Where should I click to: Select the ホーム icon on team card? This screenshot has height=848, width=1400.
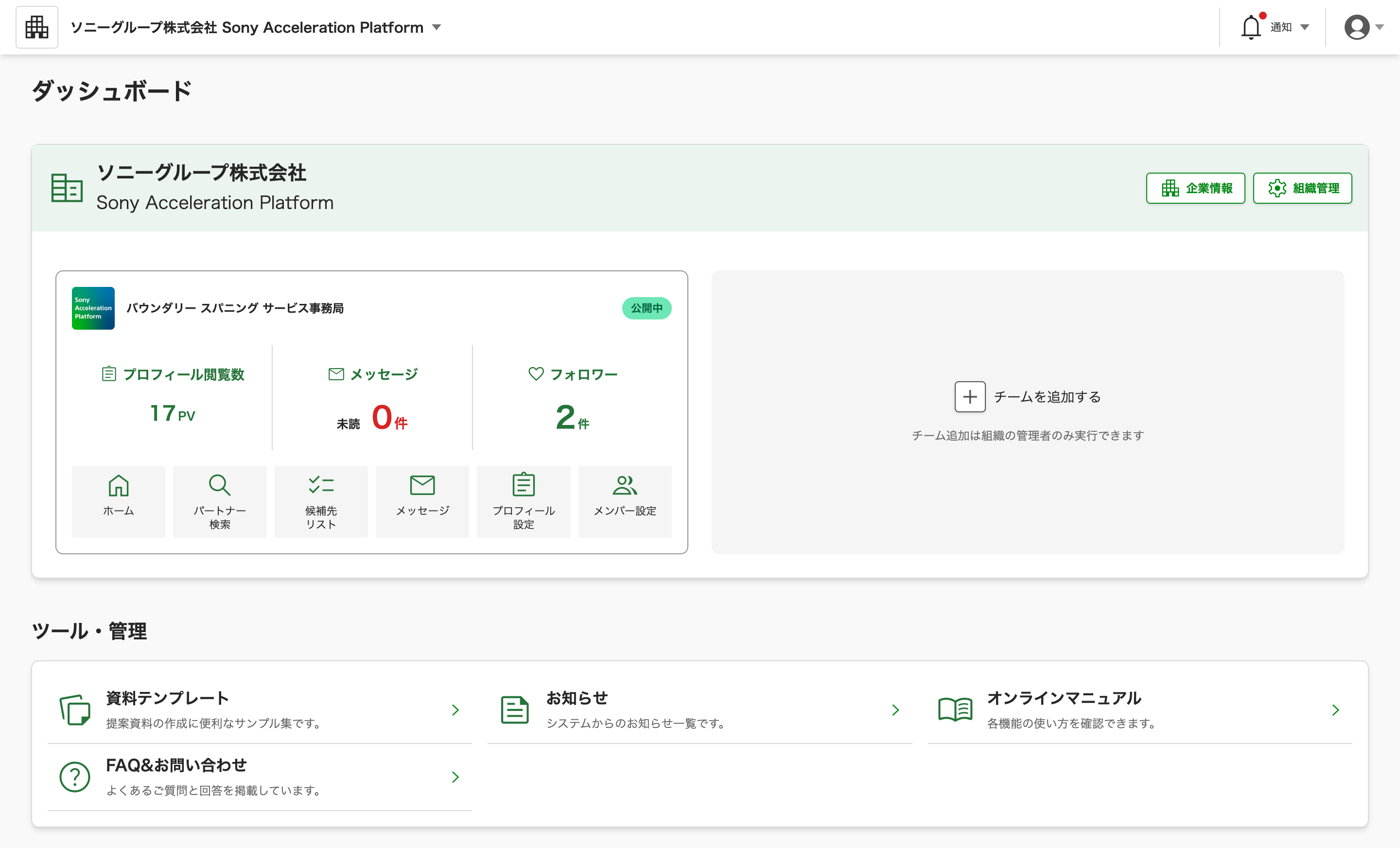118,485
